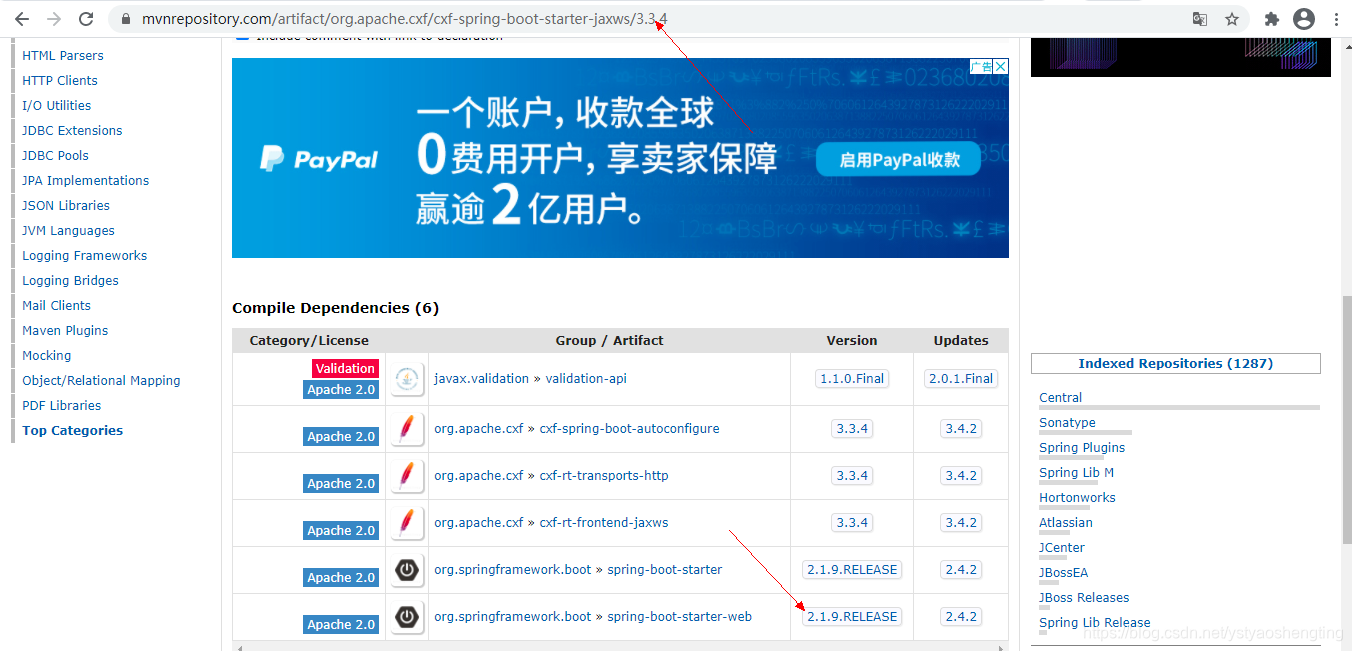Select version 2.1.9.RELEASE of spring-boot-starter-web
This screenshot has height=651, width=1352.
(851, 616)
